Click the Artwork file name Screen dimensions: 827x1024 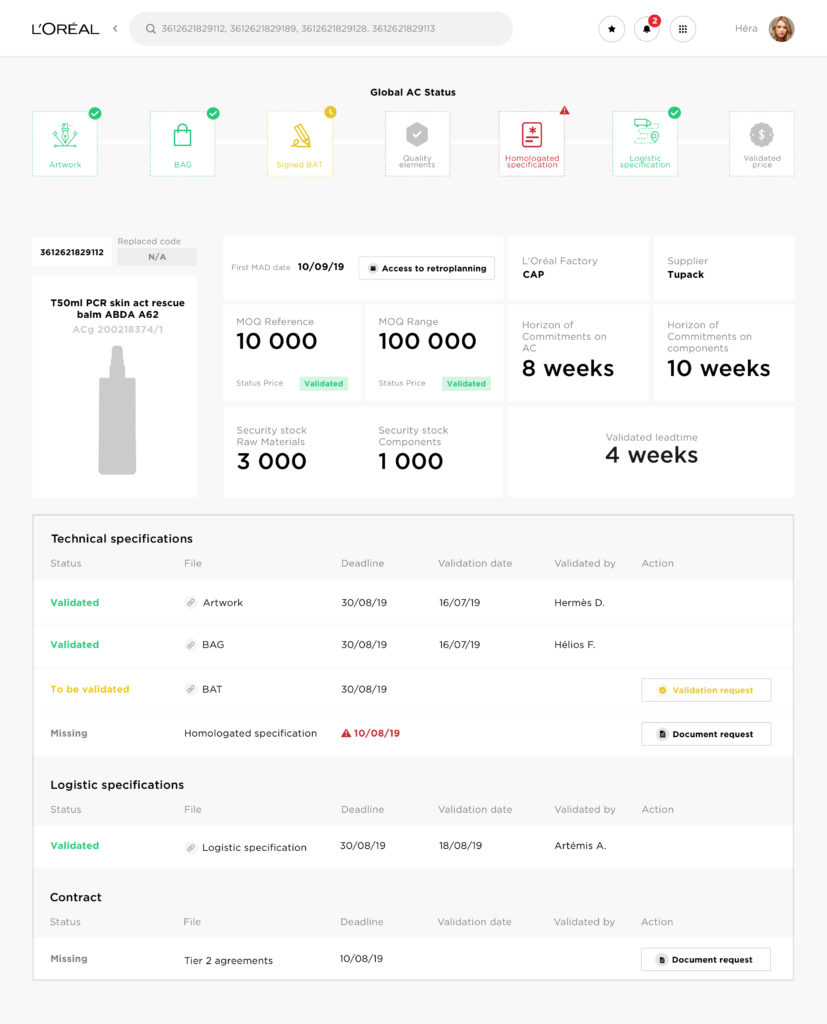coord(223,603)
